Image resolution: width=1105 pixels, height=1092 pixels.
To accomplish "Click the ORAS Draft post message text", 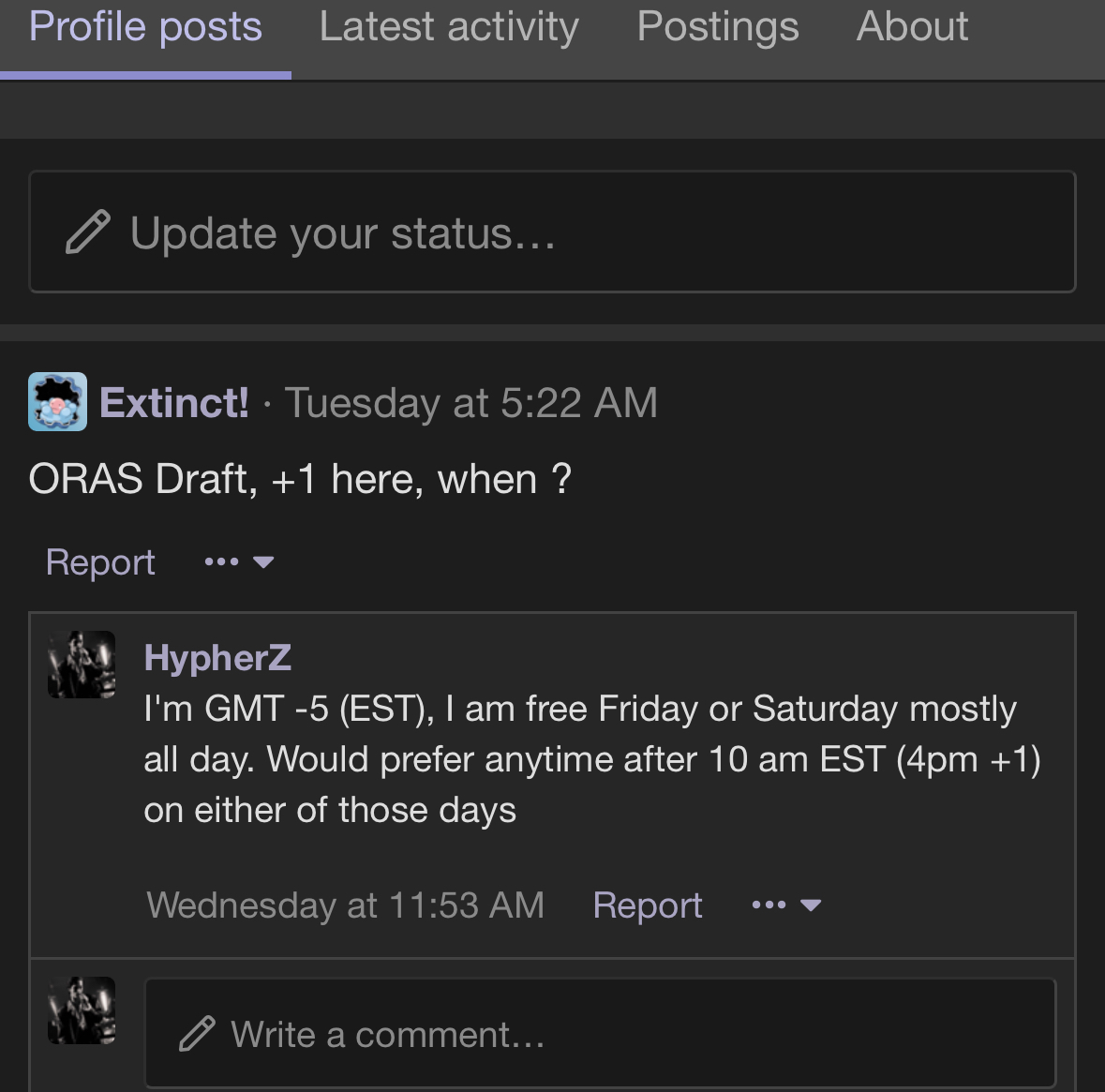I will [300, 480].
